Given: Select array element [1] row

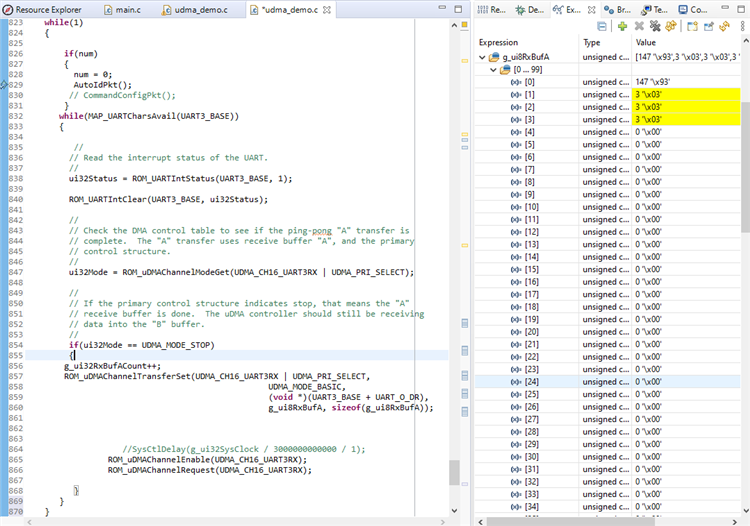Looking at the screenshot, I should click(607, 95).
